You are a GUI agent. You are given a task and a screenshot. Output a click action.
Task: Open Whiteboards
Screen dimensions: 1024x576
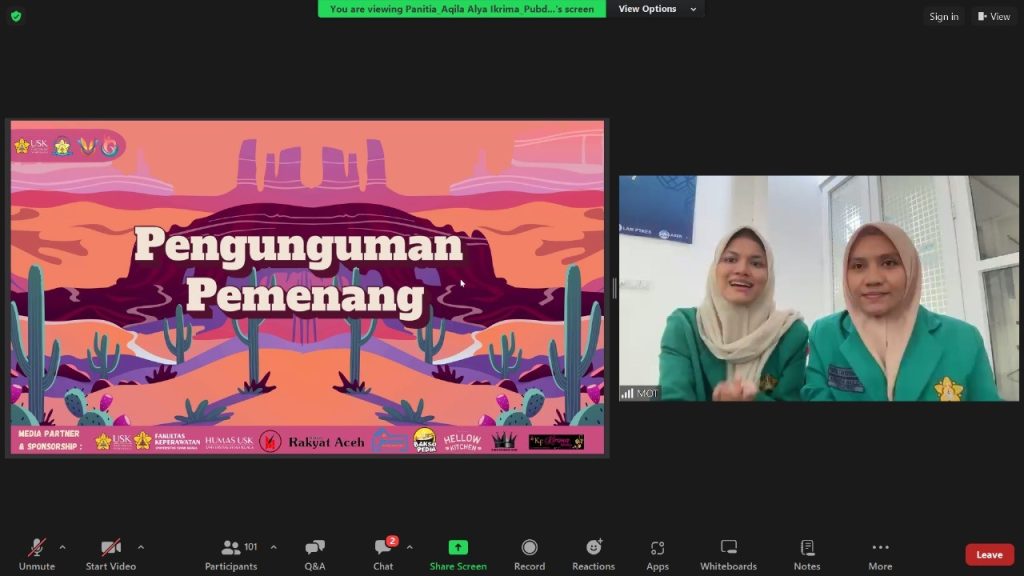click(728, 553)
